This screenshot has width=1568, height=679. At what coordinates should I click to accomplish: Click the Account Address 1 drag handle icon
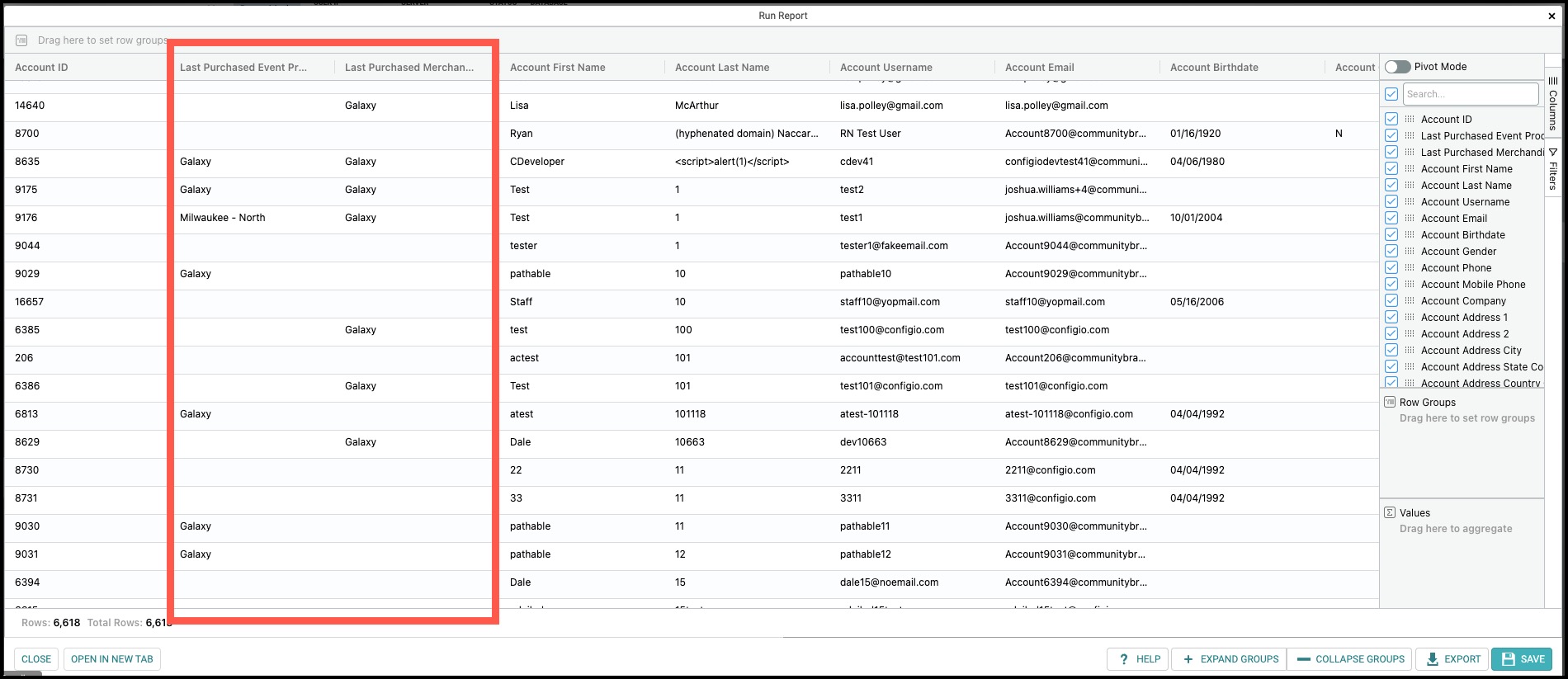coord(1410,318)
